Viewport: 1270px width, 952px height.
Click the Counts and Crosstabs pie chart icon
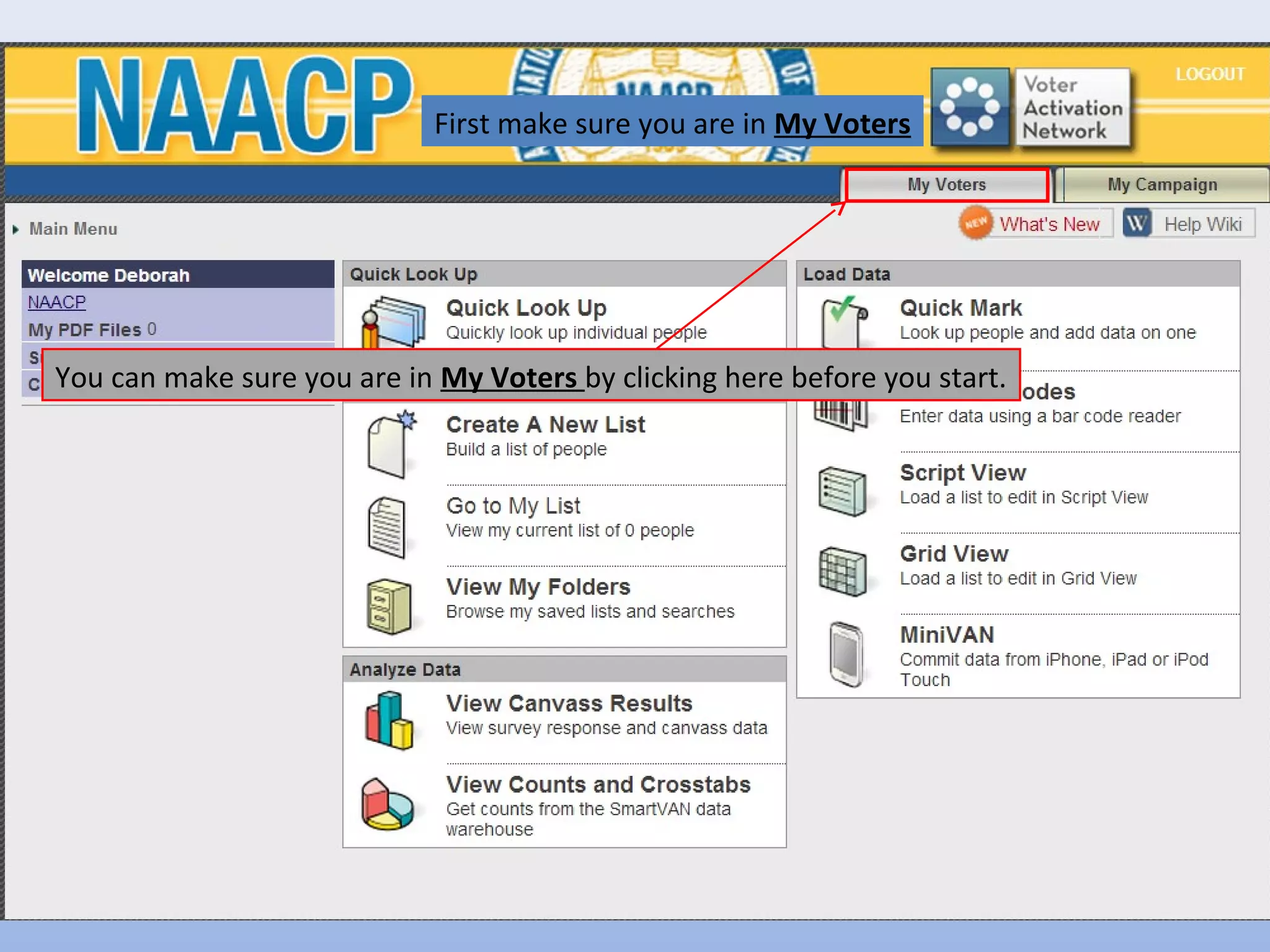(x=387, y=804)
